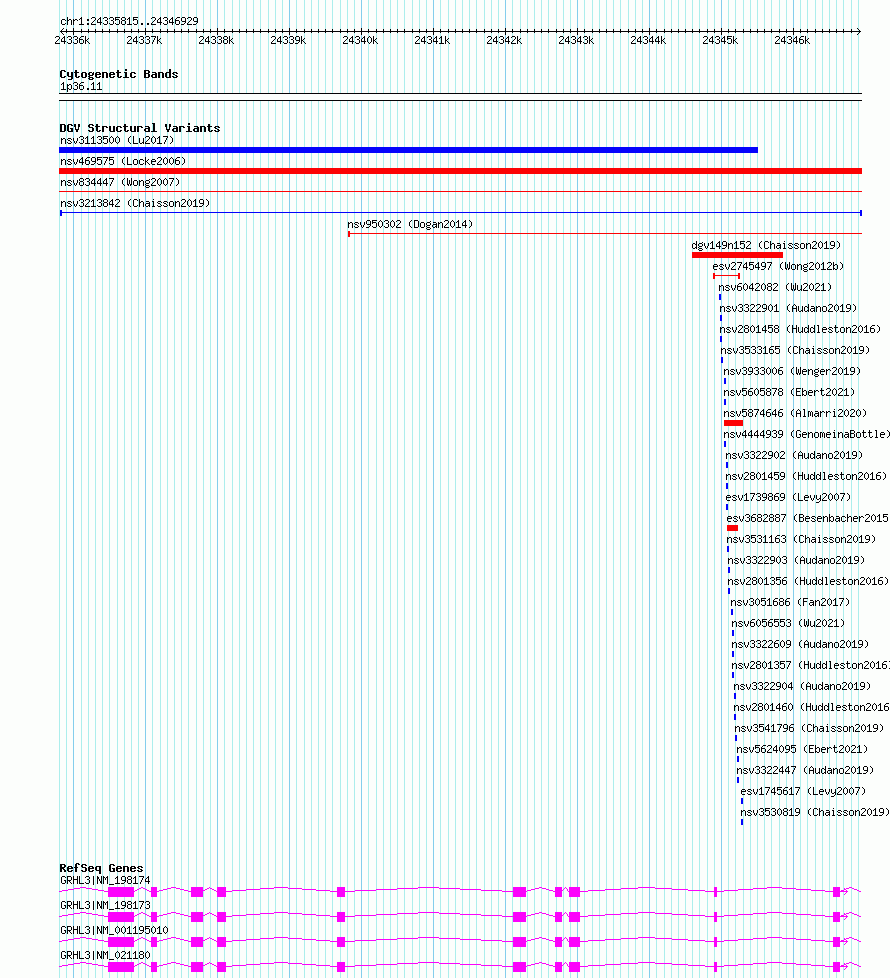Click nsv3933006 (Wenger2019) label

pyautogui.click(x=791, y=371)
